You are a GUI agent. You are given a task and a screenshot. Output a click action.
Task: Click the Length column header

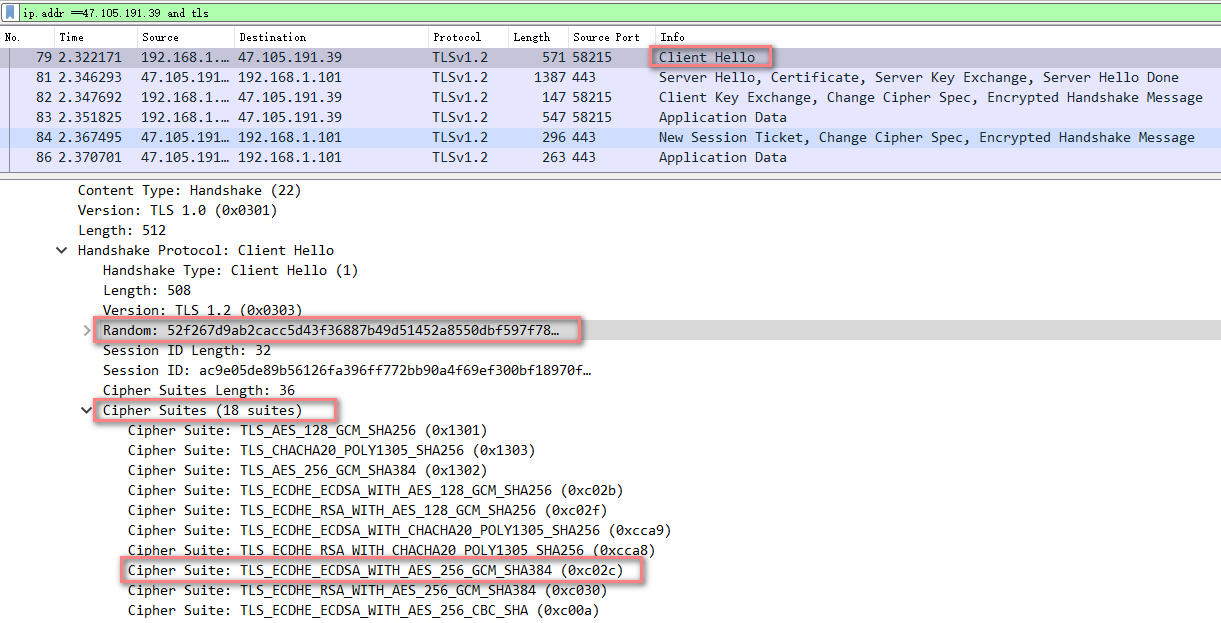pos(532,37)
